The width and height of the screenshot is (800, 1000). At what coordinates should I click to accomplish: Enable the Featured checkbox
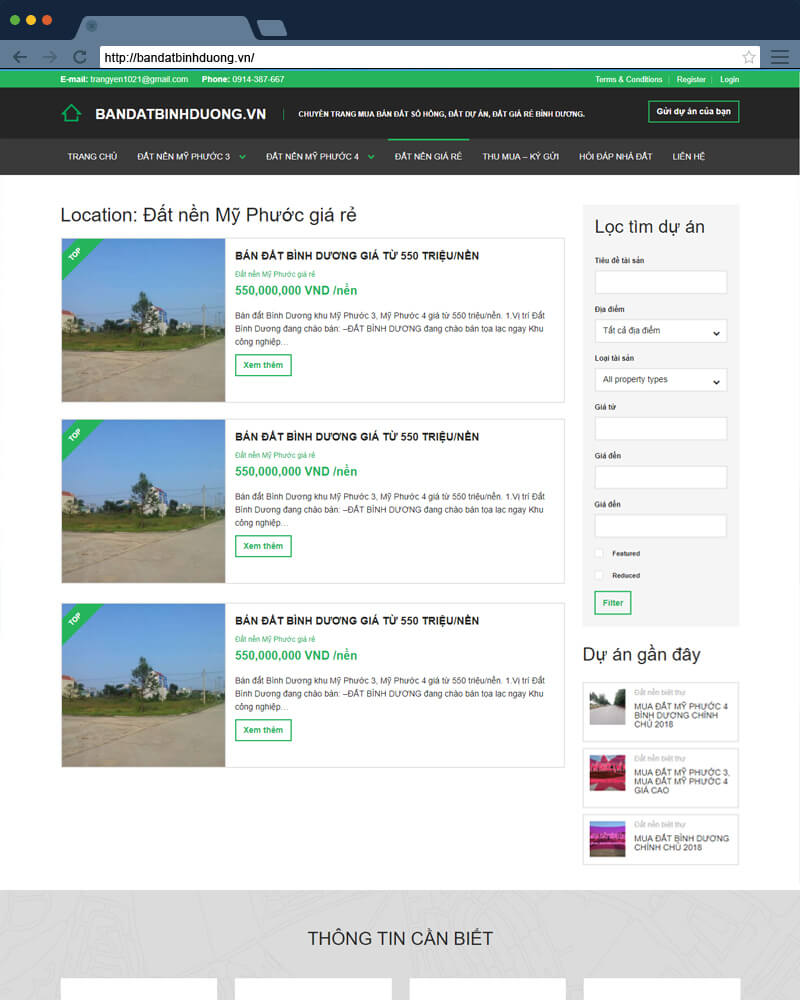coord(599,553)
